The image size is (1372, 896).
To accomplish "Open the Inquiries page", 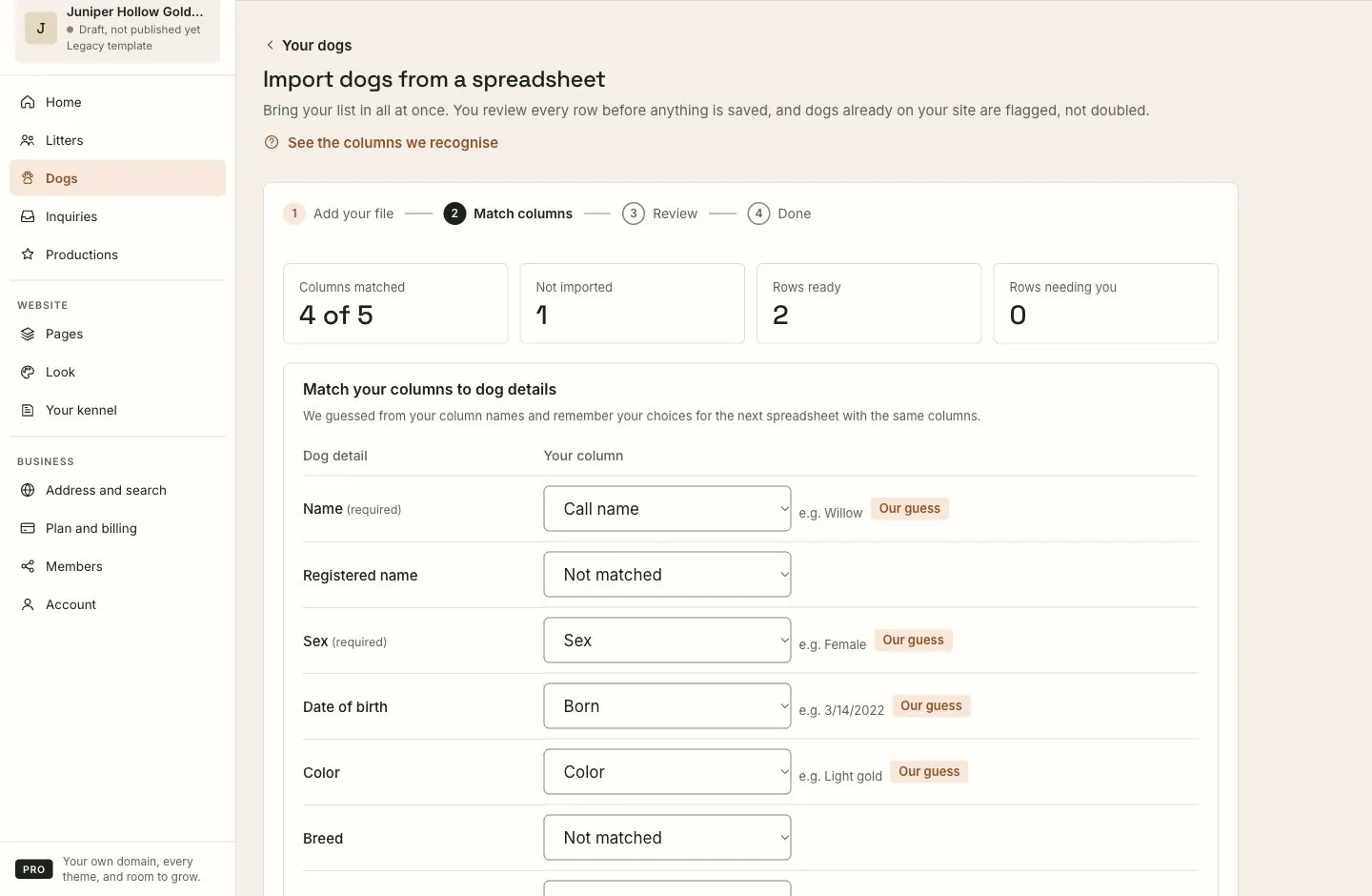I will point(117,216).
